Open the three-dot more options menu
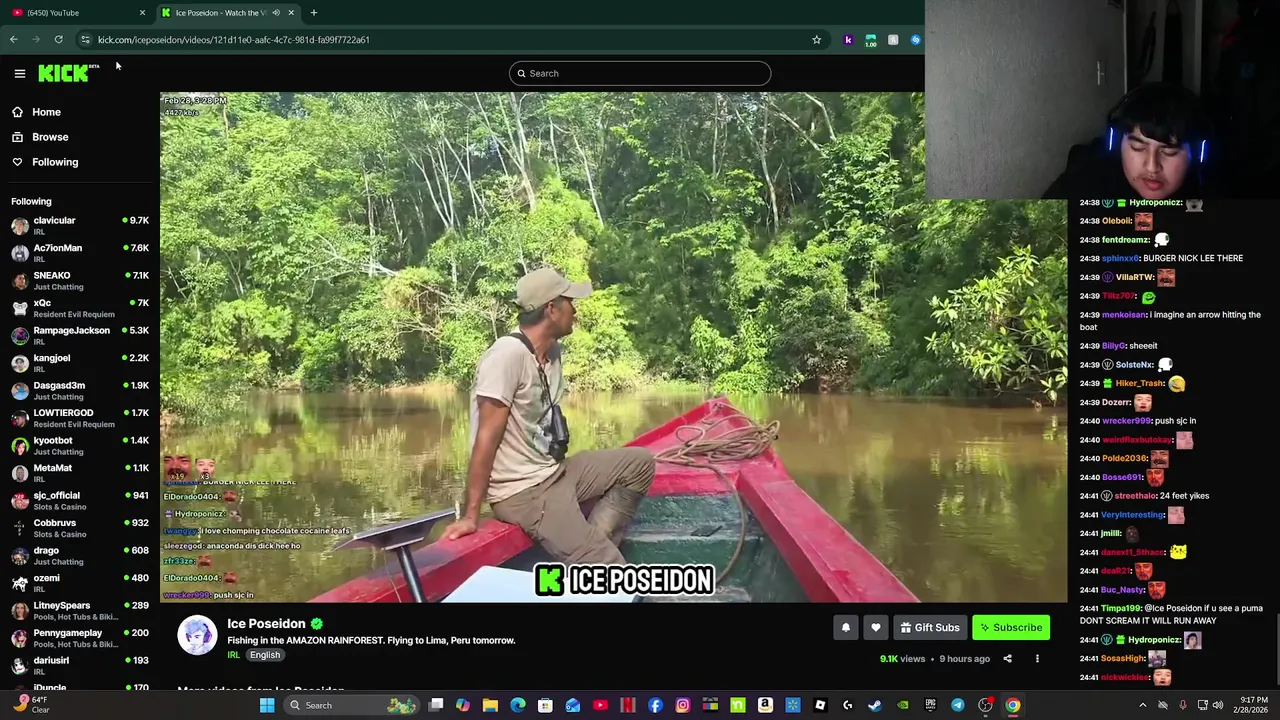 [x=1037, y=659]
